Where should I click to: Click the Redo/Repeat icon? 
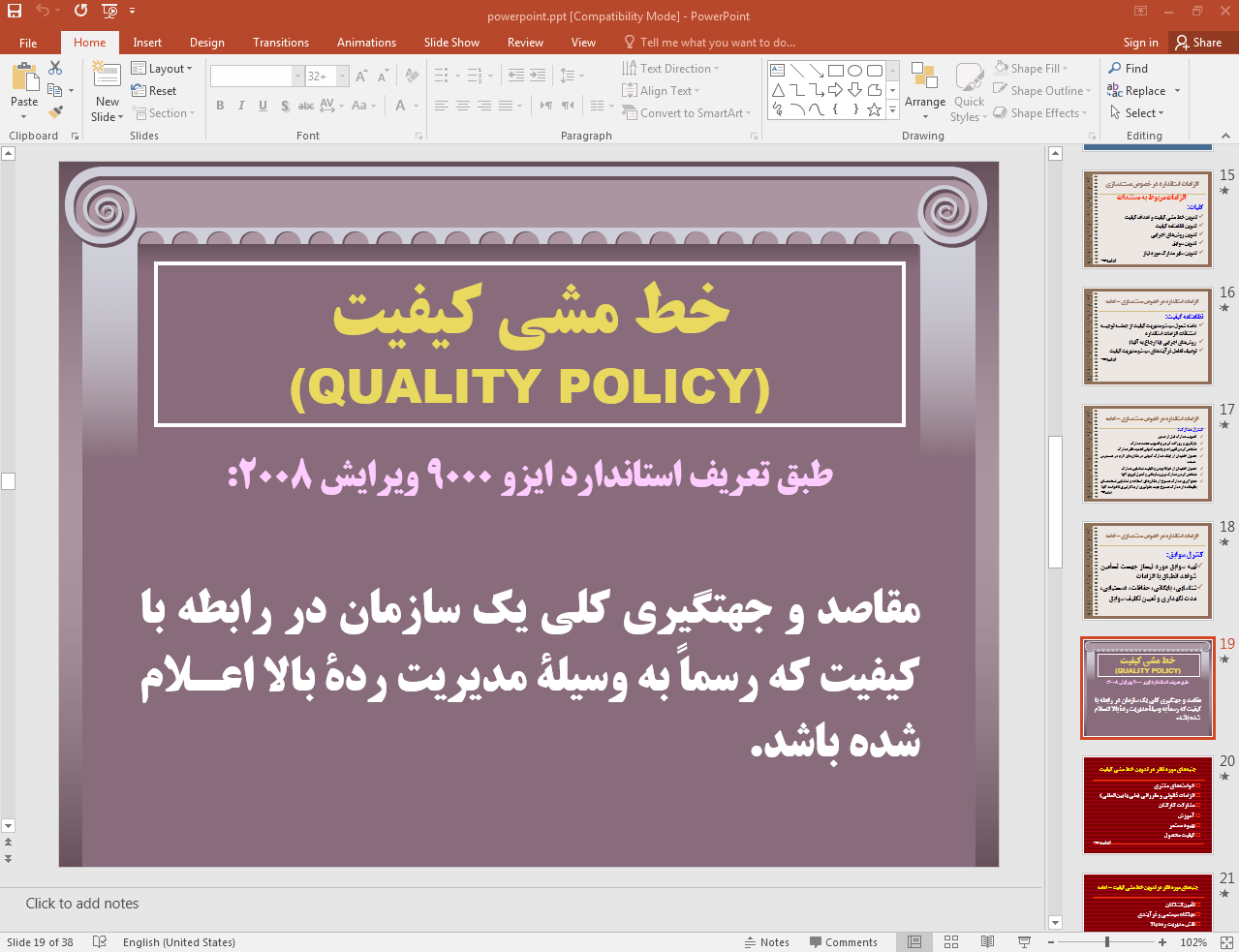click(x=80, y=11)
